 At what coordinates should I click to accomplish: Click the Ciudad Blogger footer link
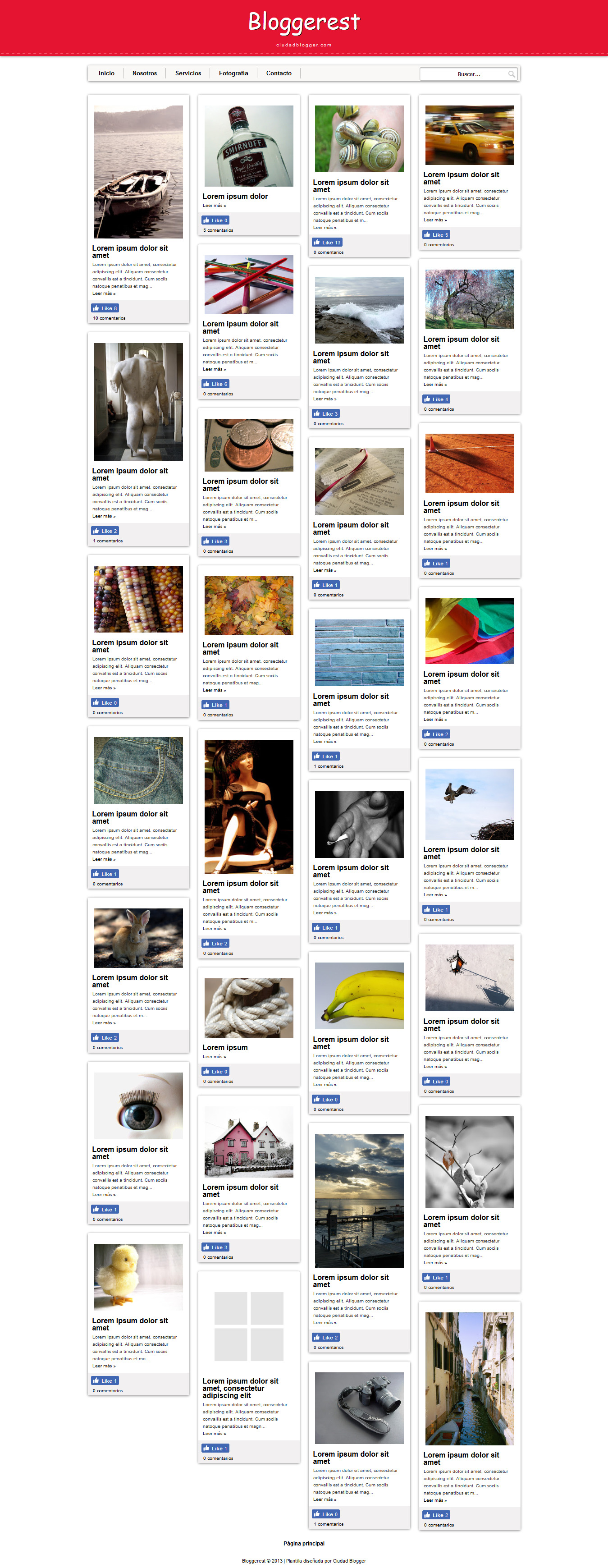pos(349,1561)
